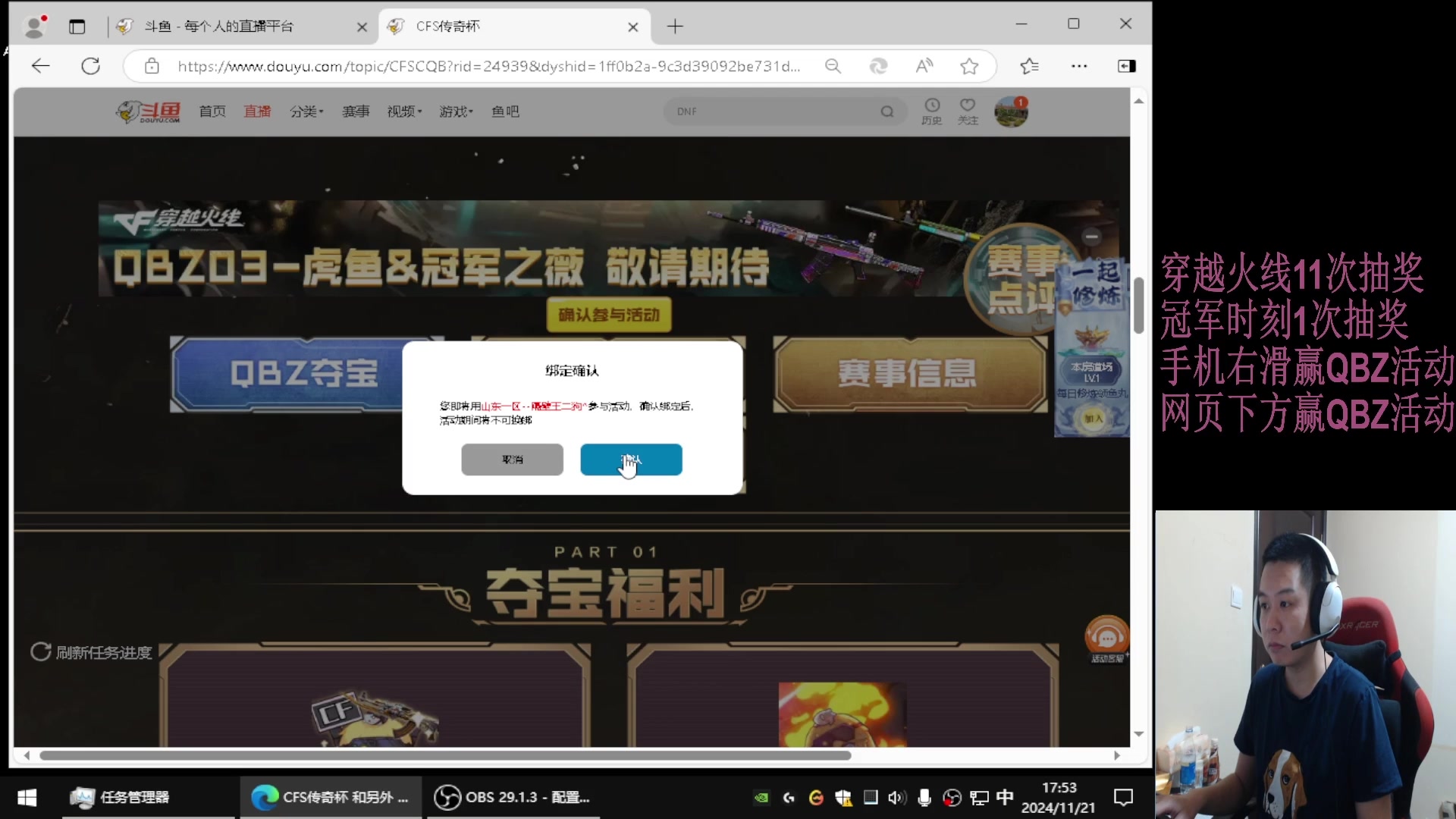The width and height of the screenshot is (1456, 819).
Task: Click the vertical scrollbar thumb
Action: tap(1138, 305)
